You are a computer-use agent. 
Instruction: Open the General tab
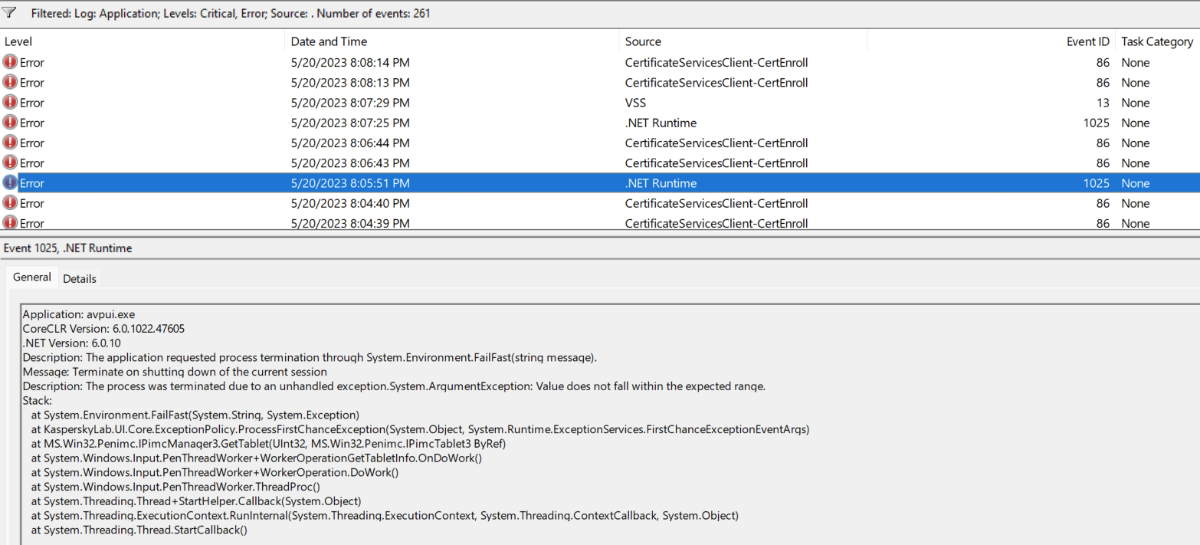[32, 277]
